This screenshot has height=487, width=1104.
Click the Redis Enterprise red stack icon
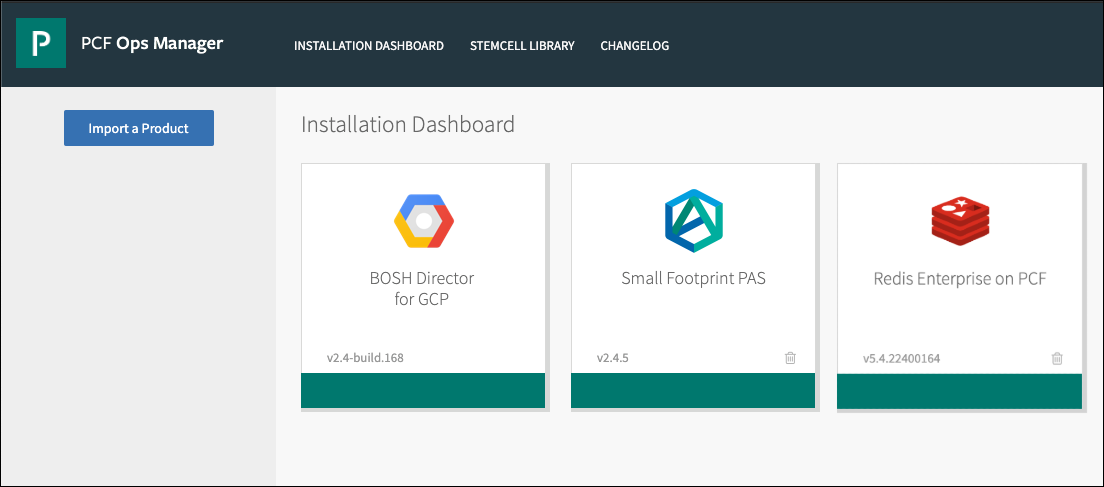tap(960, 221)
